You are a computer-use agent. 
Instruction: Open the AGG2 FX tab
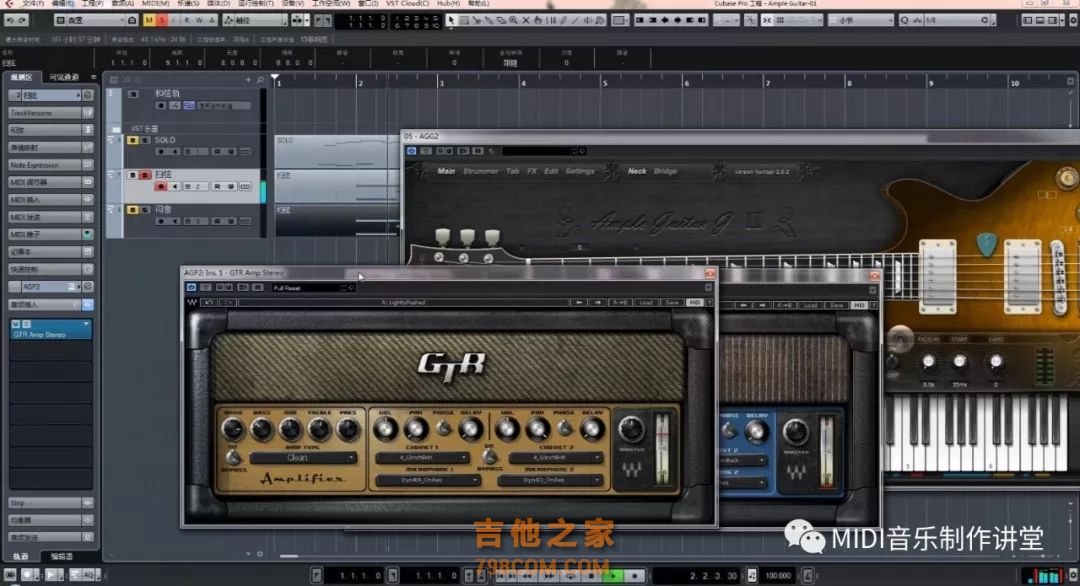pyautogui.click(x=532, y=171)
